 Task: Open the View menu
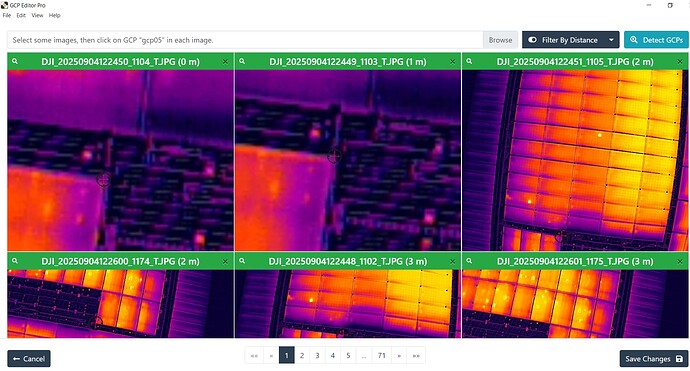(37, 15)
